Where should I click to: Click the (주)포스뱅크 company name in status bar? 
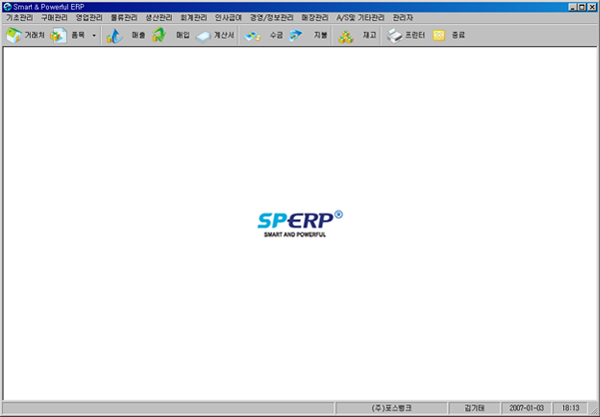pos(391,408)
